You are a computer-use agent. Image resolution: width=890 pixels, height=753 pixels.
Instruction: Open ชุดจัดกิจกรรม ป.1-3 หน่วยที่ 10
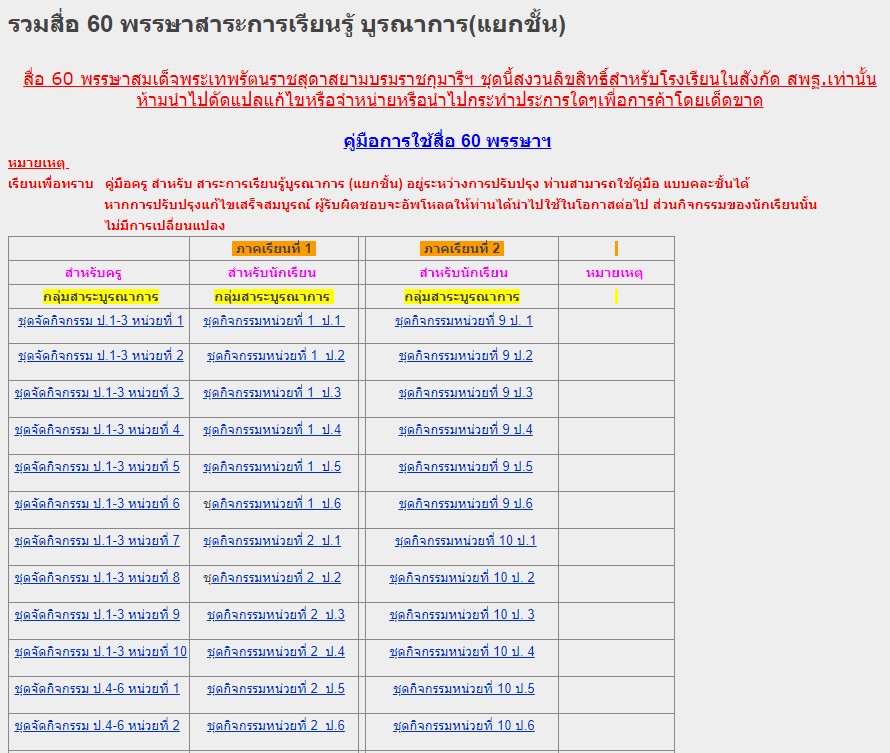coord(100,651)
